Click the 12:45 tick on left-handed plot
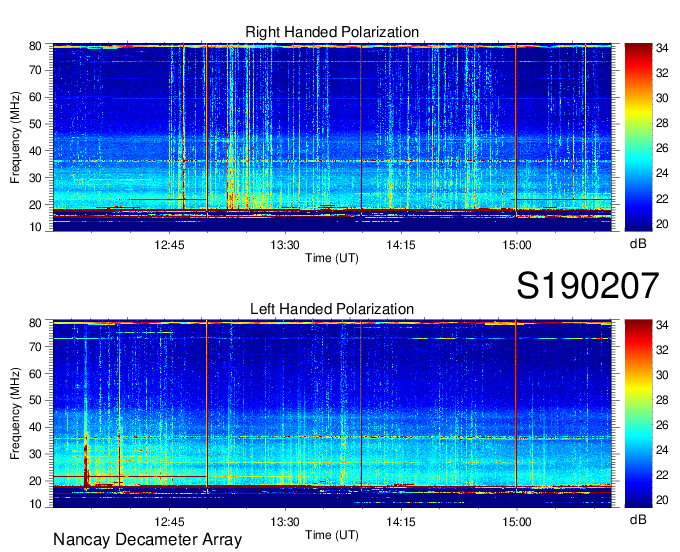This screenshot has height=552, width=680. 169,522
